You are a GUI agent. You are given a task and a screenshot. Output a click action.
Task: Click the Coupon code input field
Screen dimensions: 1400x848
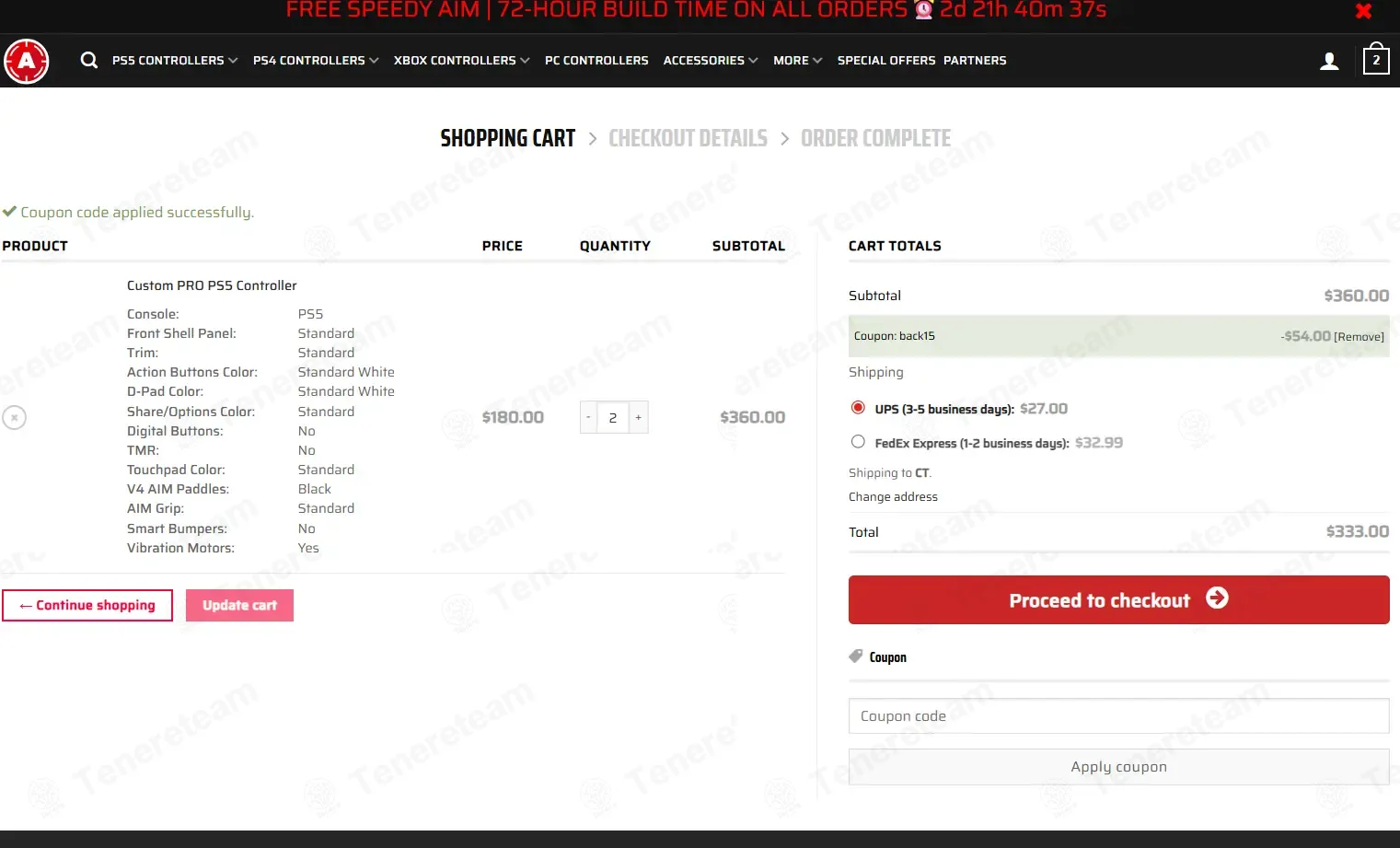(1119, 715)
